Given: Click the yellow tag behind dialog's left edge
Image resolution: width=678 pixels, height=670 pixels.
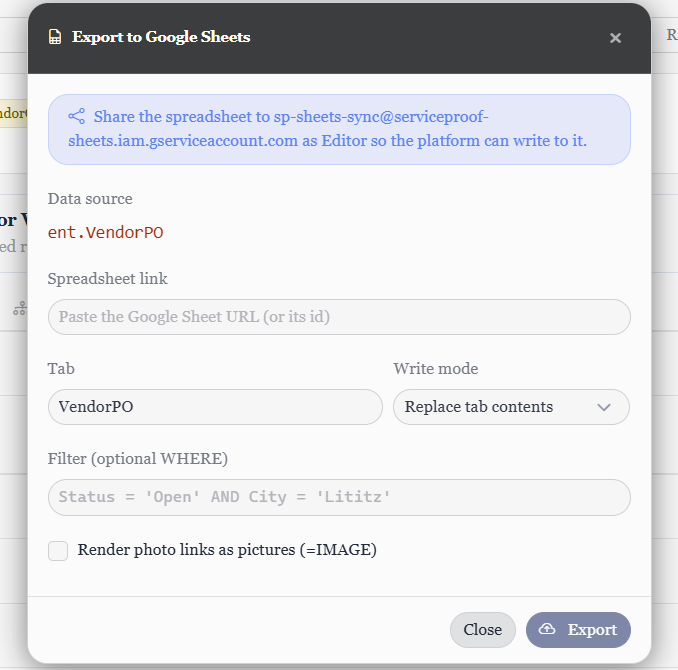Looking at the screenshot, I should (14, 113).
